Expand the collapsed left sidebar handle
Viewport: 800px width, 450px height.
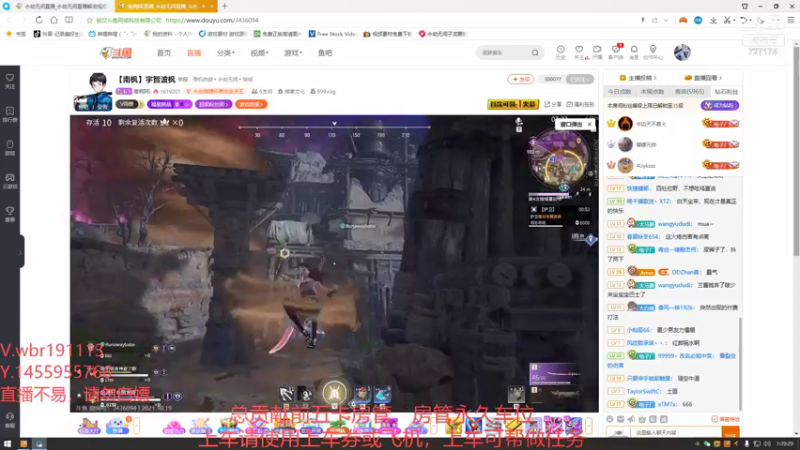21,251
